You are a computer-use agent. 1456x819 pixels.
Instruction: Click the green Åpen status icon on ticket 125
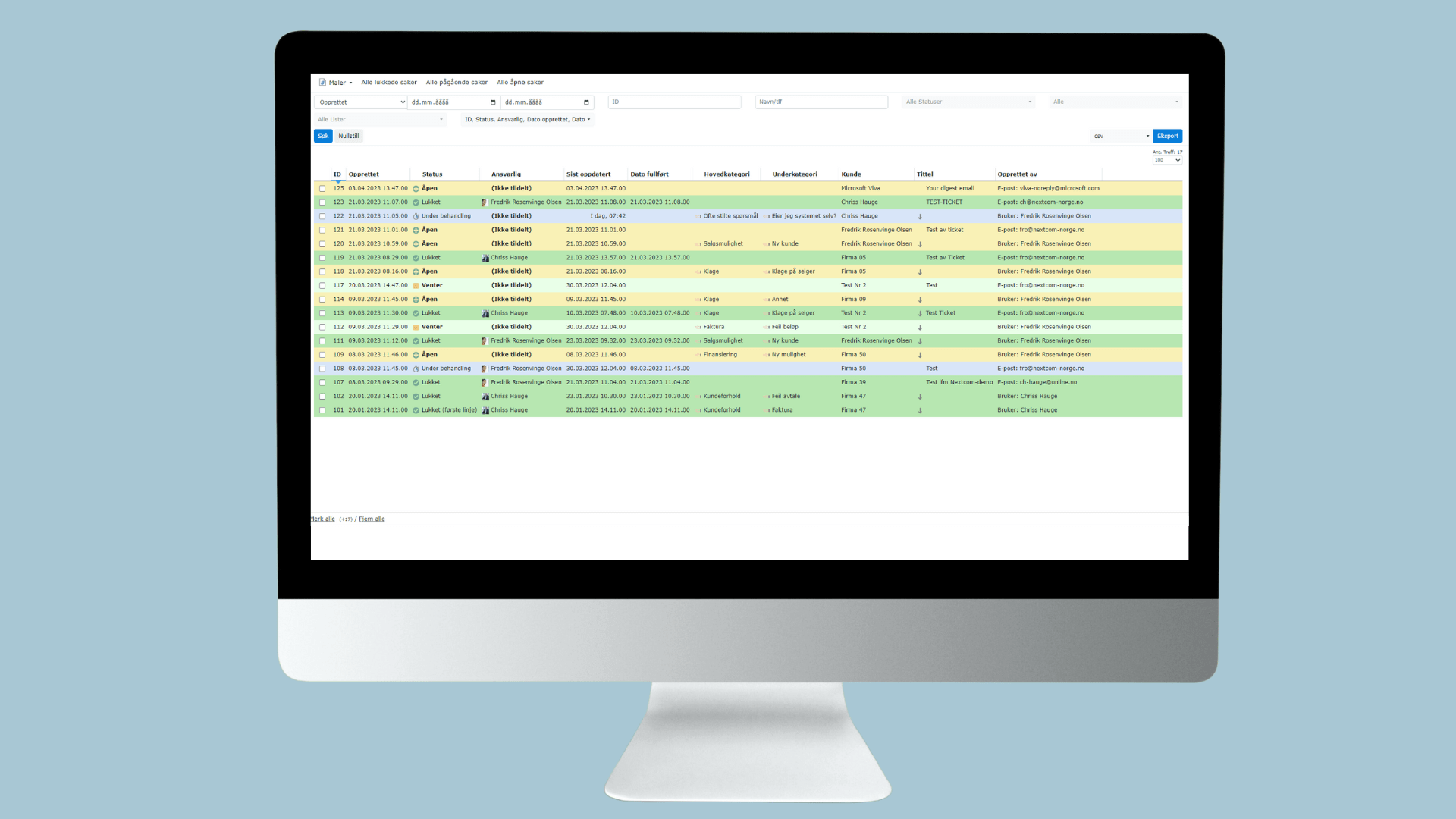pos(416,188)
